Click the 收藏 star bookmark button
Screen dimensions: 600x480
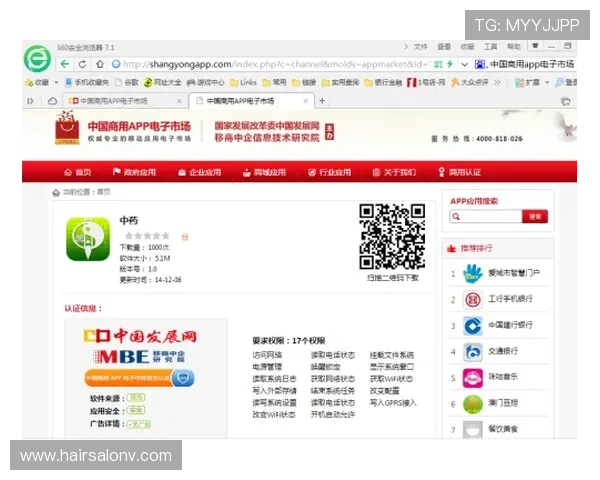37,82
